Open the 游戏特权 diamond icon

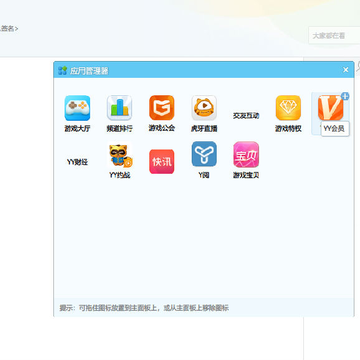tap(288, 108)
